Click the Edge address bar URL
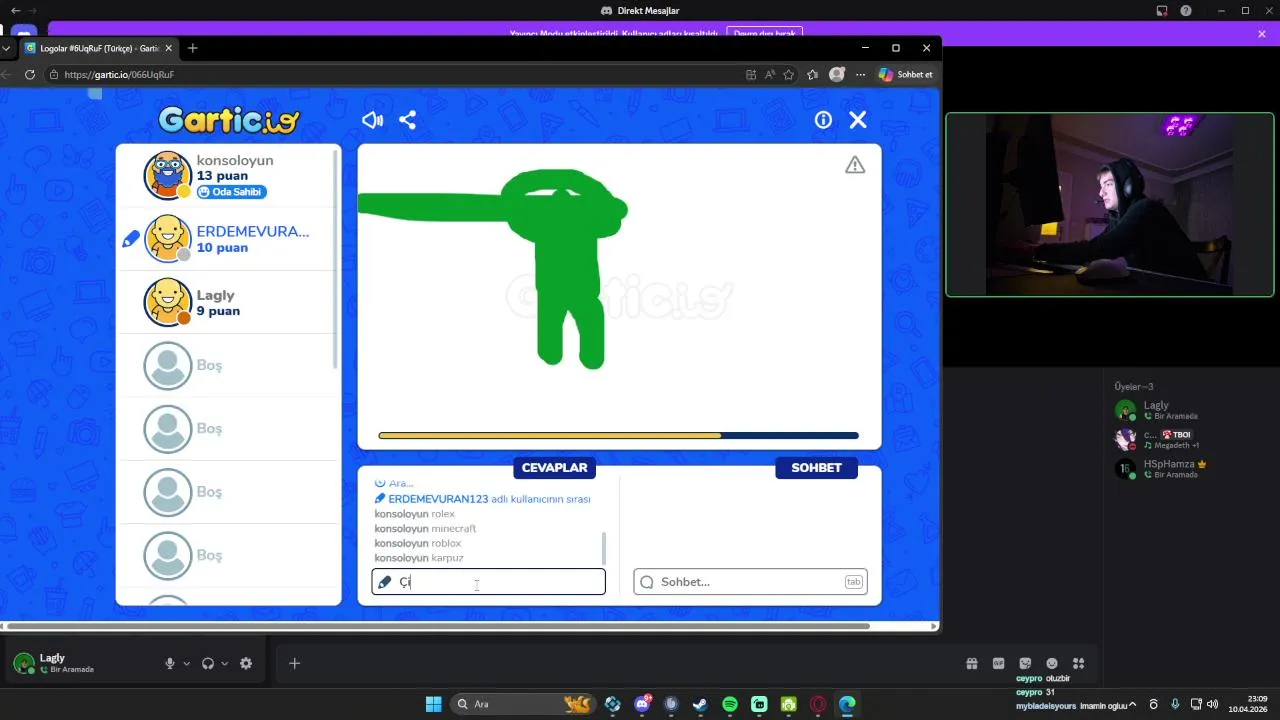This screenshot has width=1280, height=720. click(x=119, y=74)
